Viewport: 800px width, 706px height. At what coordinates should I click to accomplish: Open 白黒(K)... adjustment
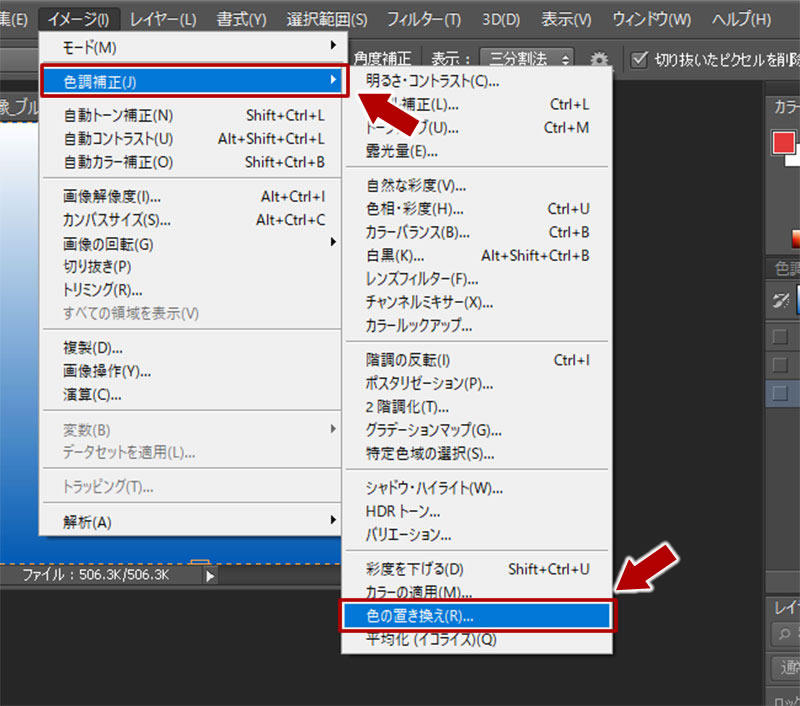(x=477, y=256)
